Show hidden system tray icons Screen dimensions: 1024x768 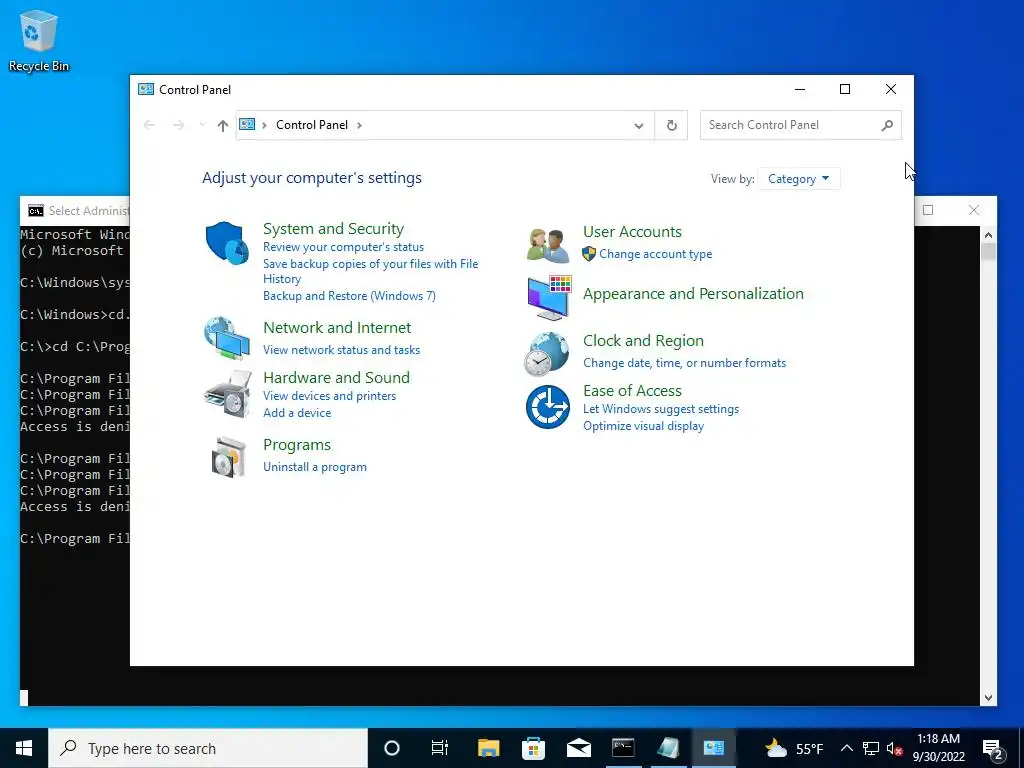[846, 748]
